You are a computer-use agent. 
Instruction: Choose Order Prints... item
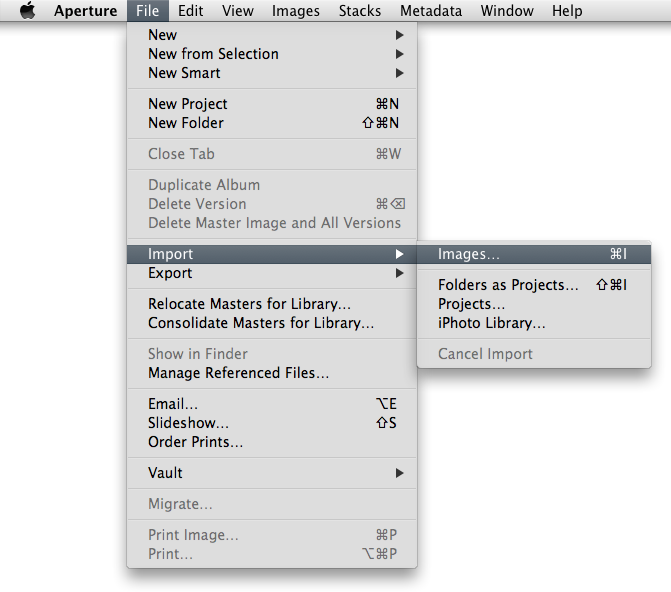coord(195,442)
